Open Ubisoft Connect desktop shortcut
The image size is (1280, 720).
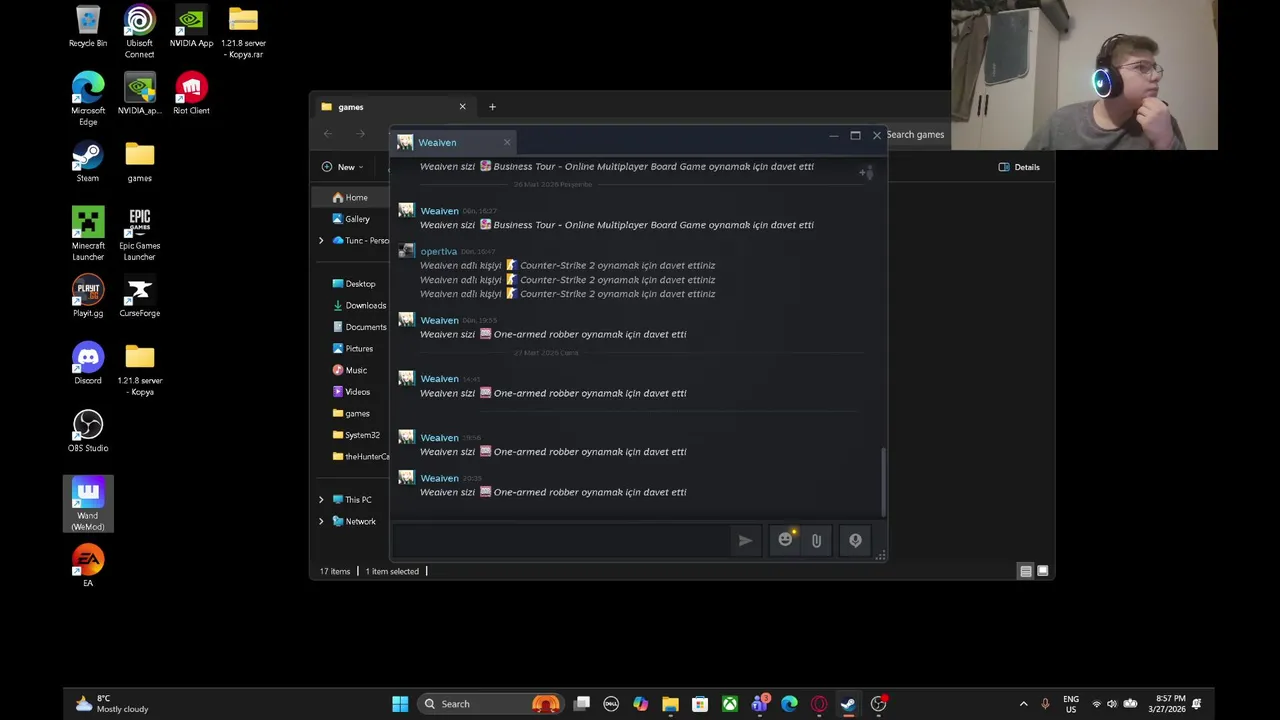point(139,32)
